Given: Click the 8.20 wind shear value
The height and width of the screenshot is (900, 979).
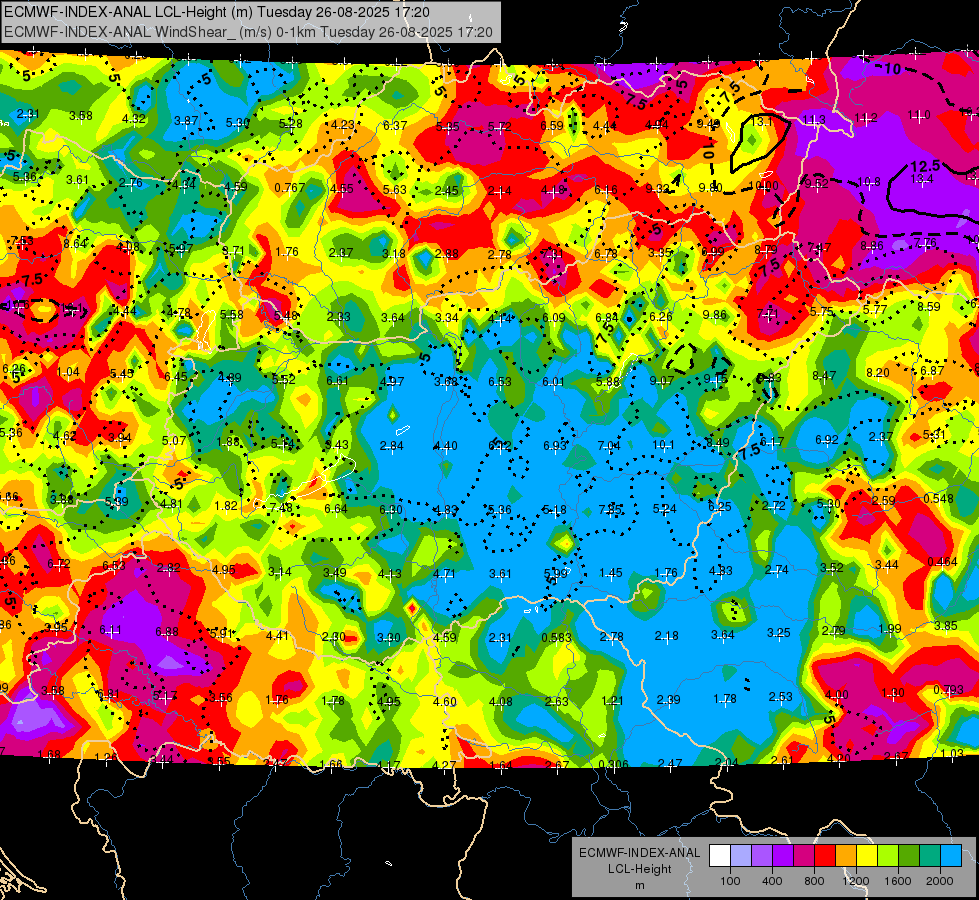Looking at the screenshot, I should (x=878, y=372).
